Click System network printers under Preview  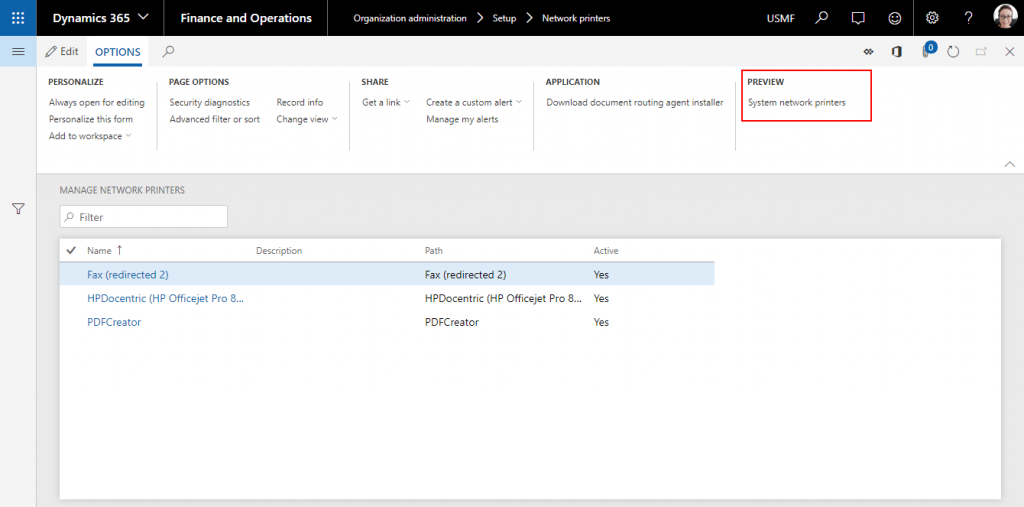coord(796,102)
